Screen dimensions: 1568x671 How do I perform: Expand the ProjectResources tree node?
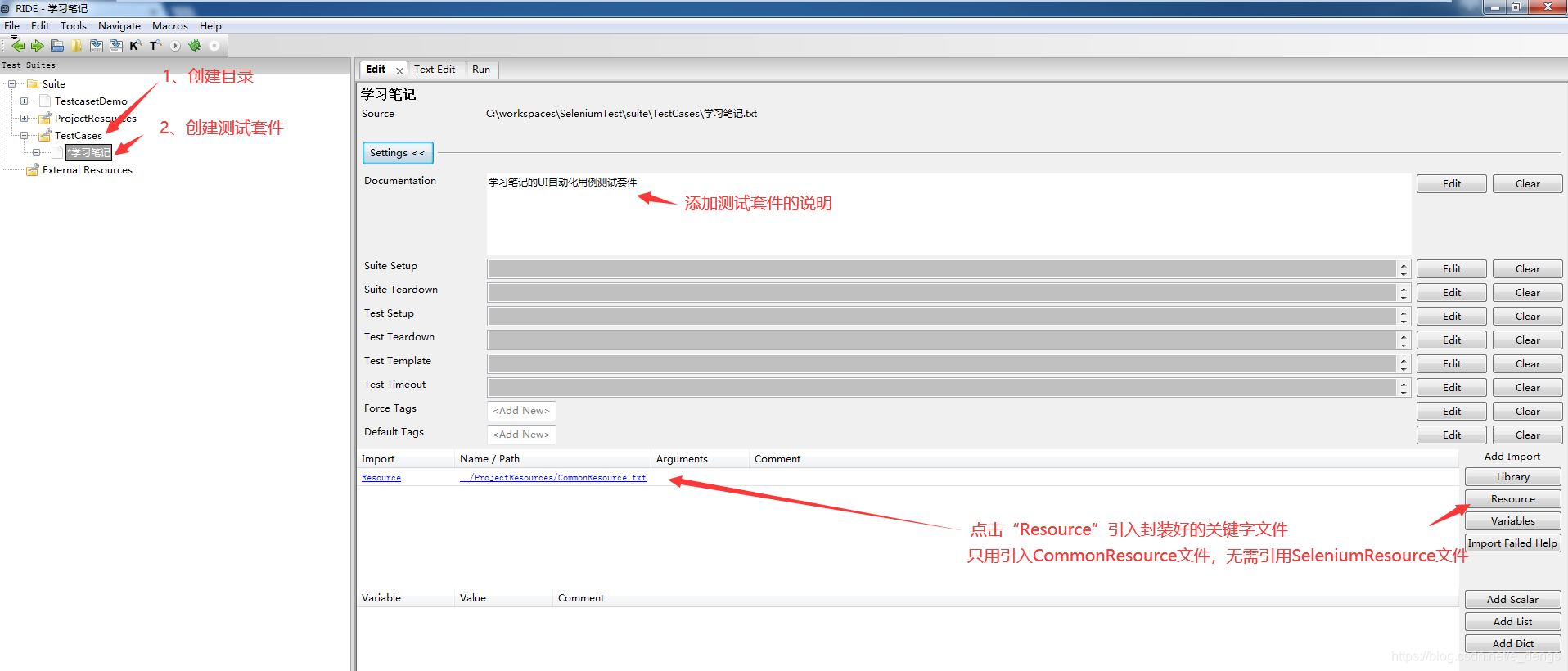coord(24,119)
